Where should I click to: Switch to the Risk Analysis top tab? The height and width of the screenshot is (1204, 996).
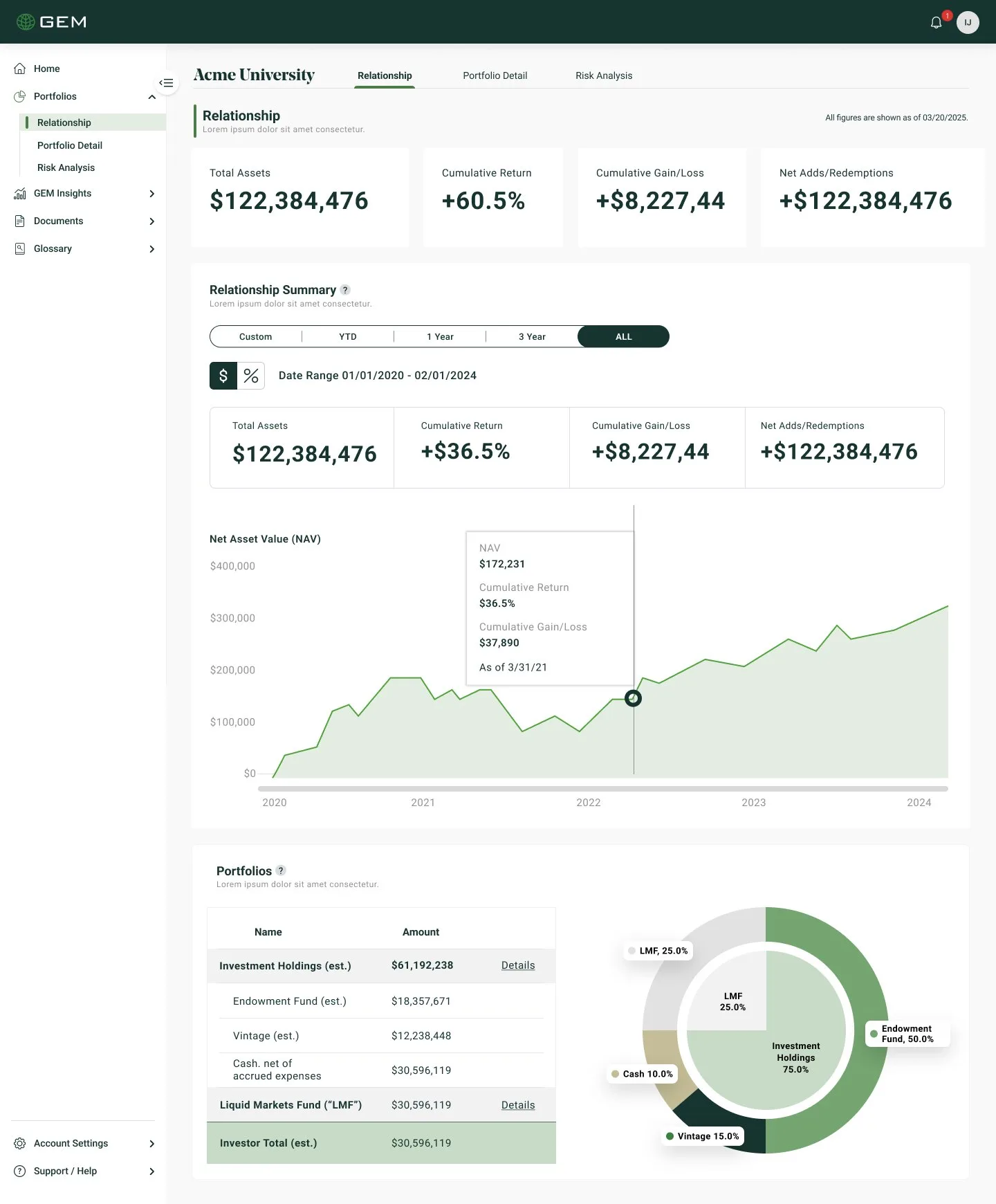tap(604, 75)
